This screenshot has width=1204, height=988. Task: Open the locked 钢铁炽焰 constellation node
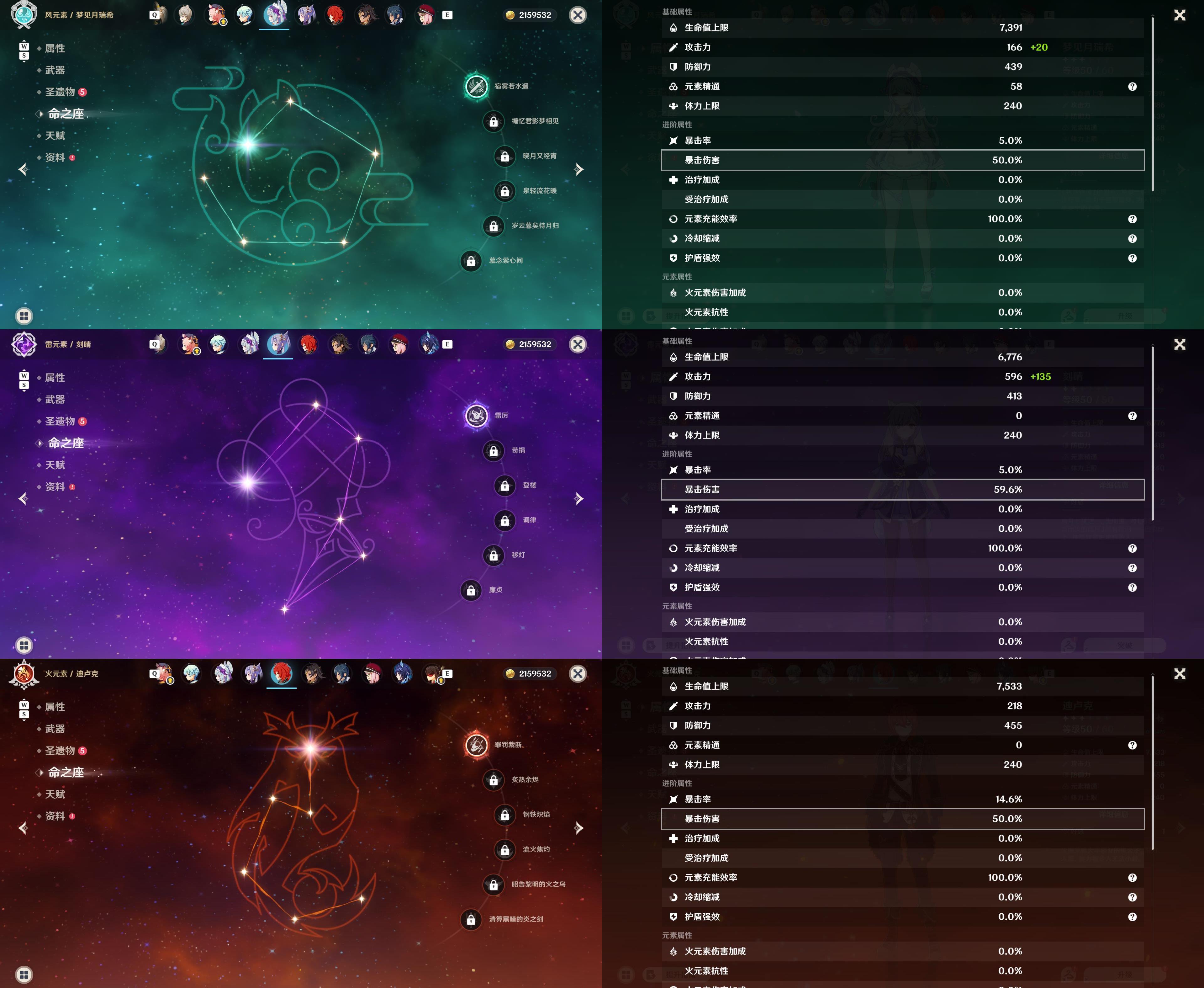505,815
